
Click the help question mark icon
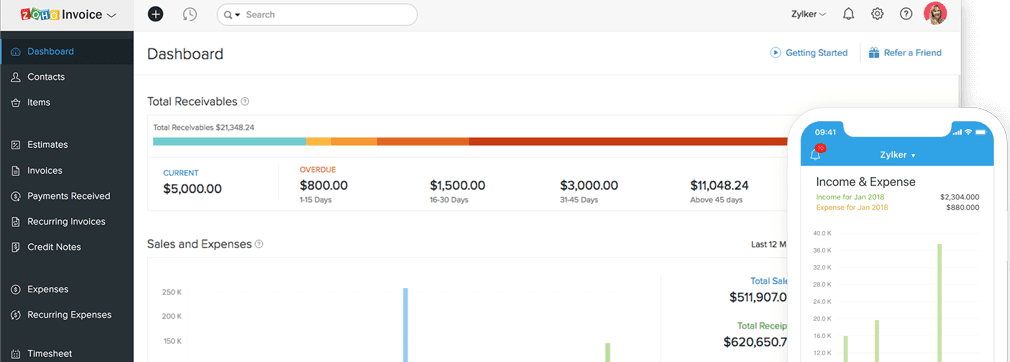click(x=906, y=14)
